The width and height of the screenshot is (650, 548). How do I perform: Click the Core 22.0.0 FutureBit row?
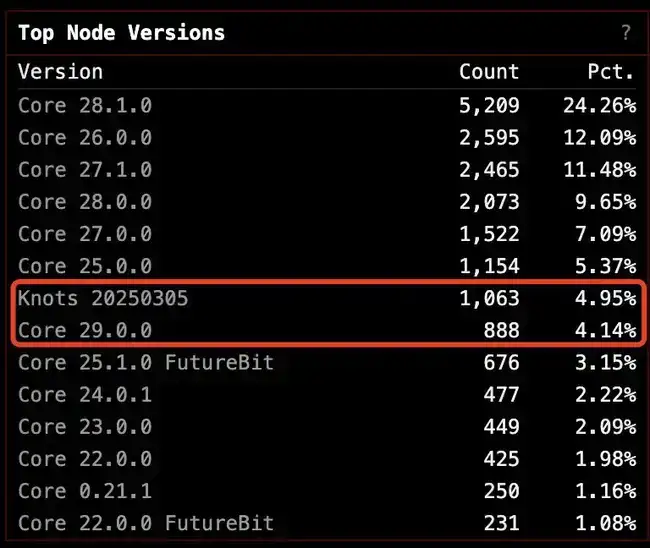pos(327,523)
